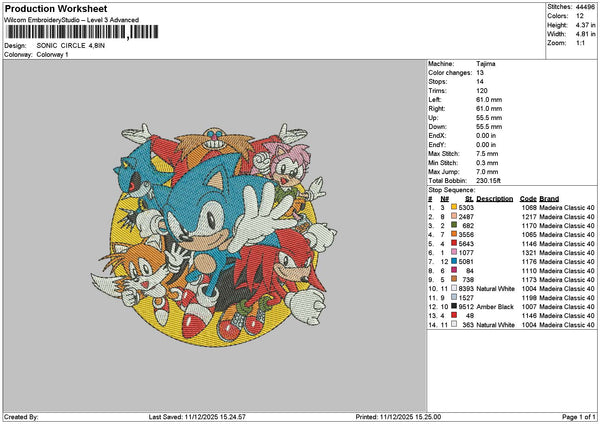The image size is (600, 424).
Task: Click the red swatch in stop row 48
Action: [x=454, y=315]
